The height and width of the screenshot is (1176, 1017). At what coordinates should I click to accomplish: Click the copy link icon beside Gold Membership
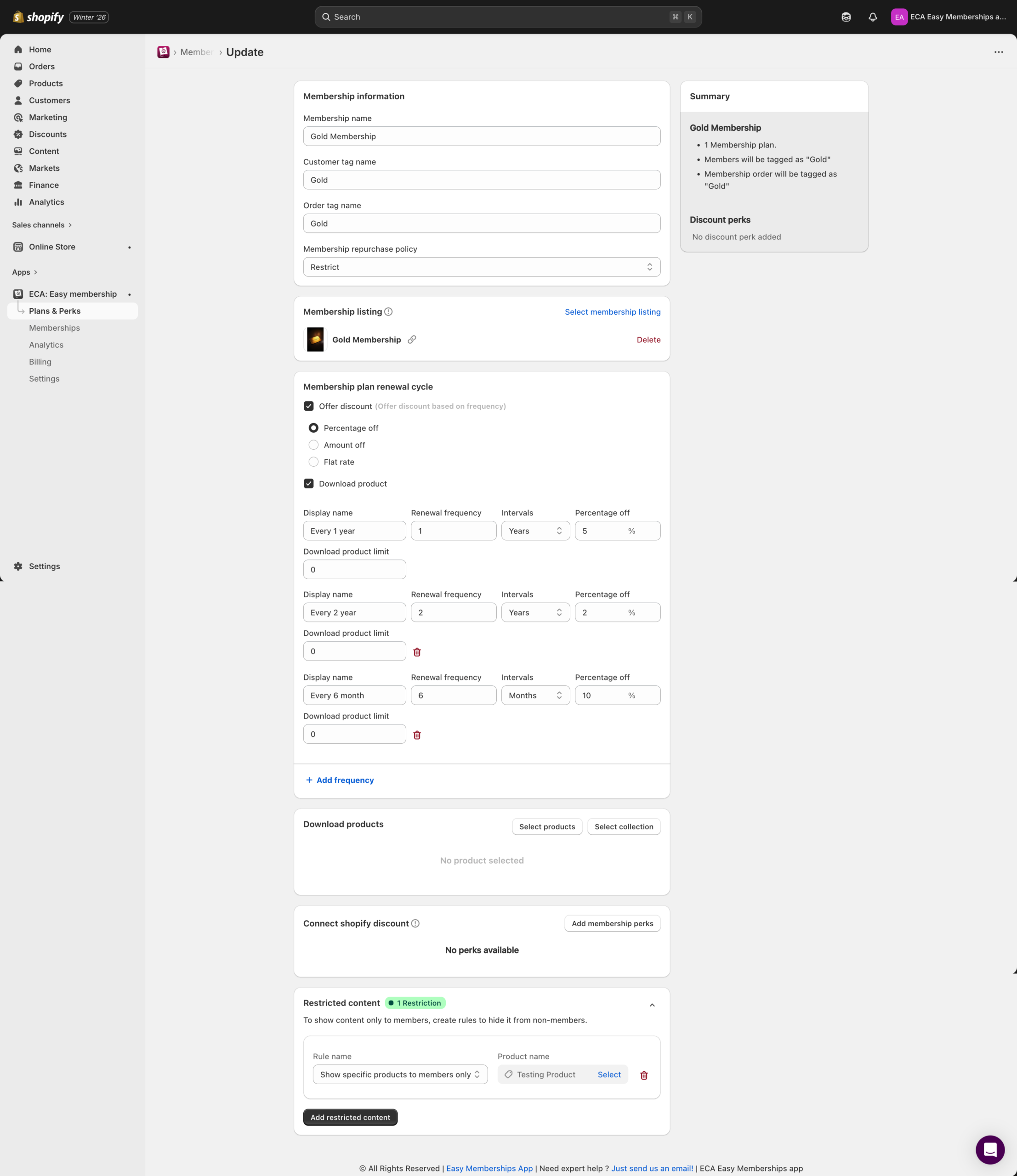[412, 339]
